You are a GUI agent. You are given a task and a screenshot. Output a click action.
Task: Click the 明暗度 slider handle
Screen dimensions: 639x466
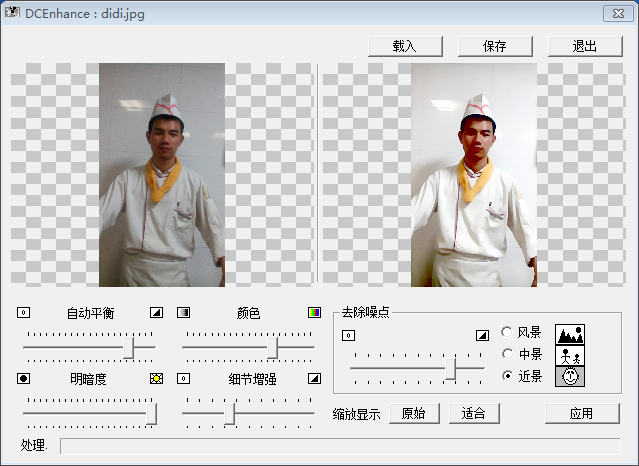click(x=152, y=413)
